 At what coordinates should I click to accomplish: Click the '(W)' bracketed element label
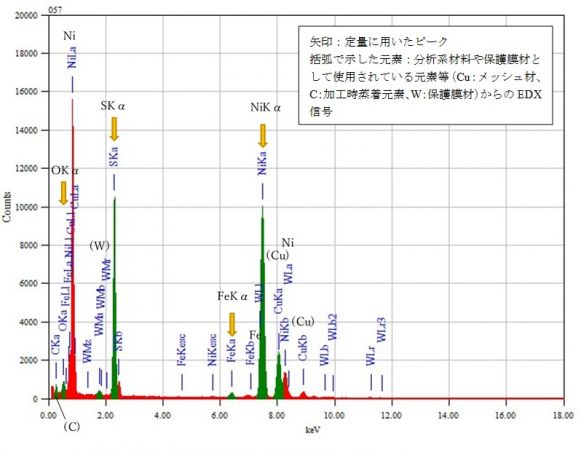99,245
